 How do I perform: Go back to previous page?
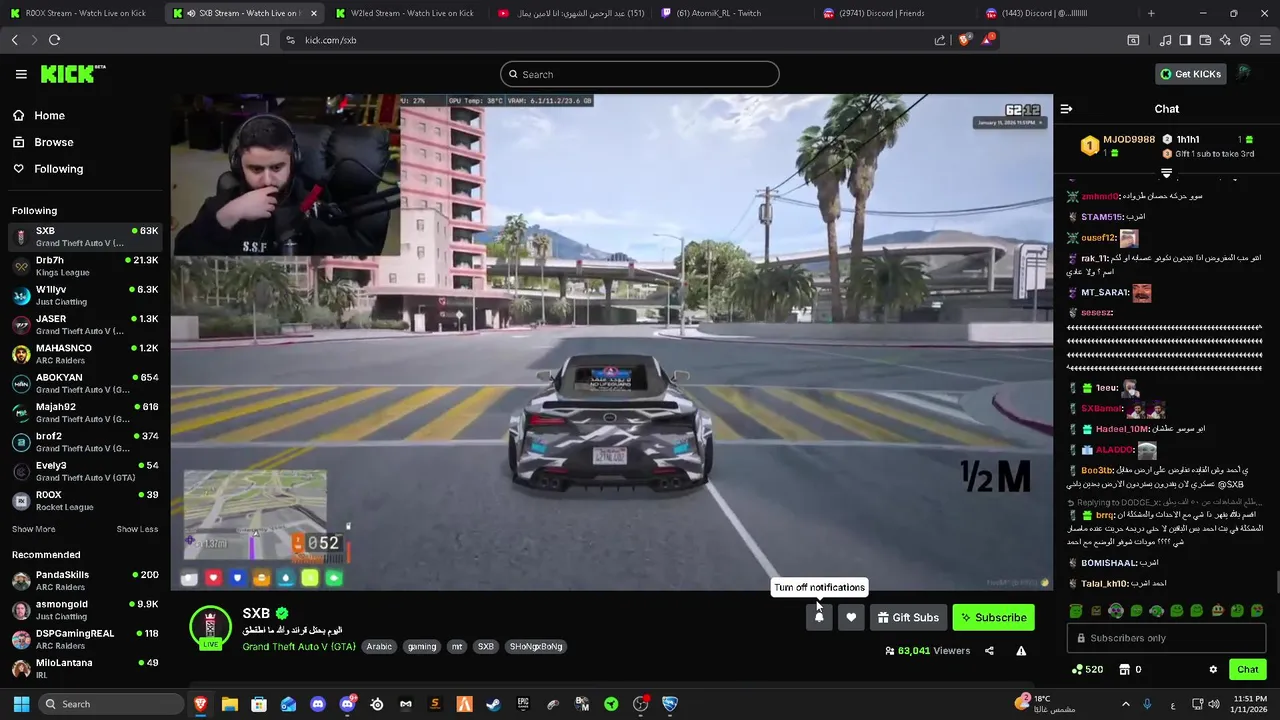(x=14, y=40)
